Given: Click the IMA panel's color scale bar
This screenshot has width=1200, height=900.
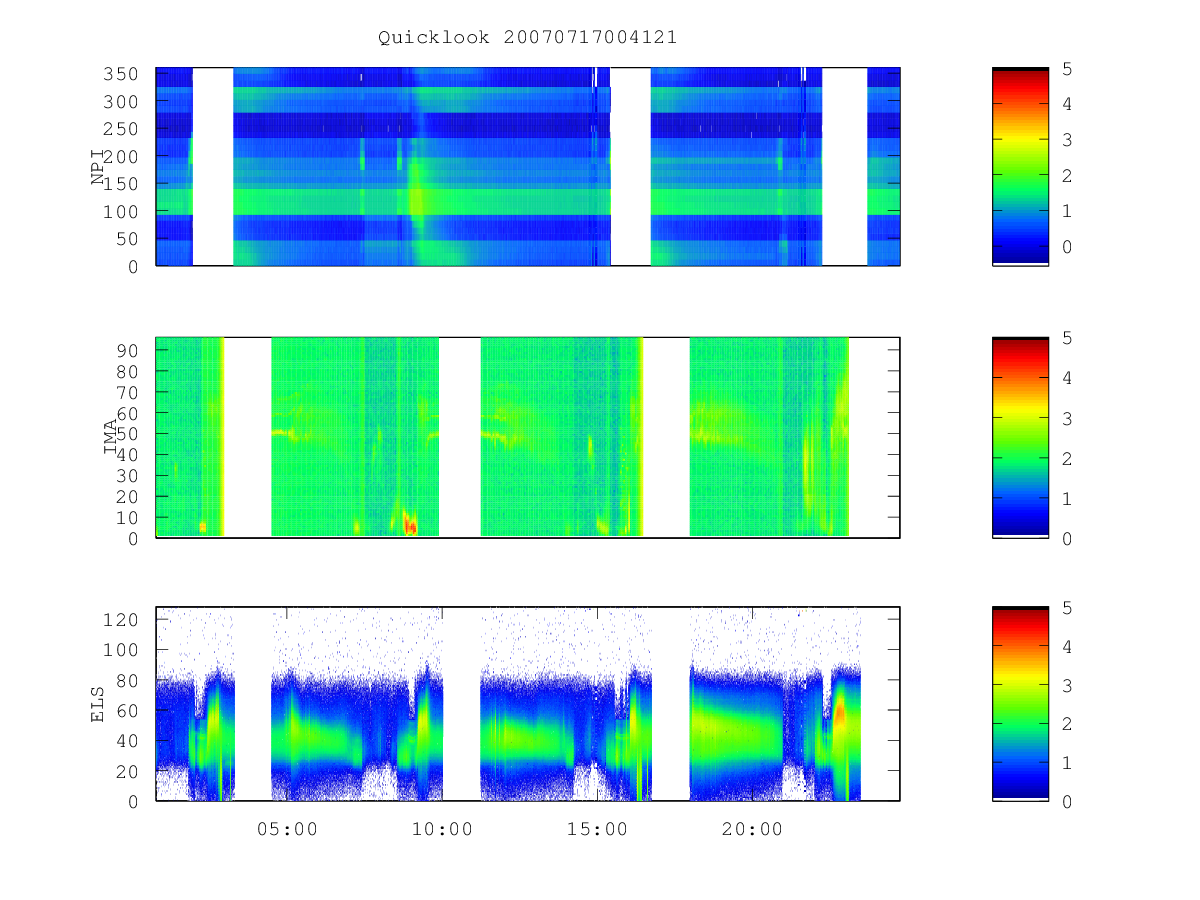Looking at the screenshot, I should click(x=1020, y=437).
